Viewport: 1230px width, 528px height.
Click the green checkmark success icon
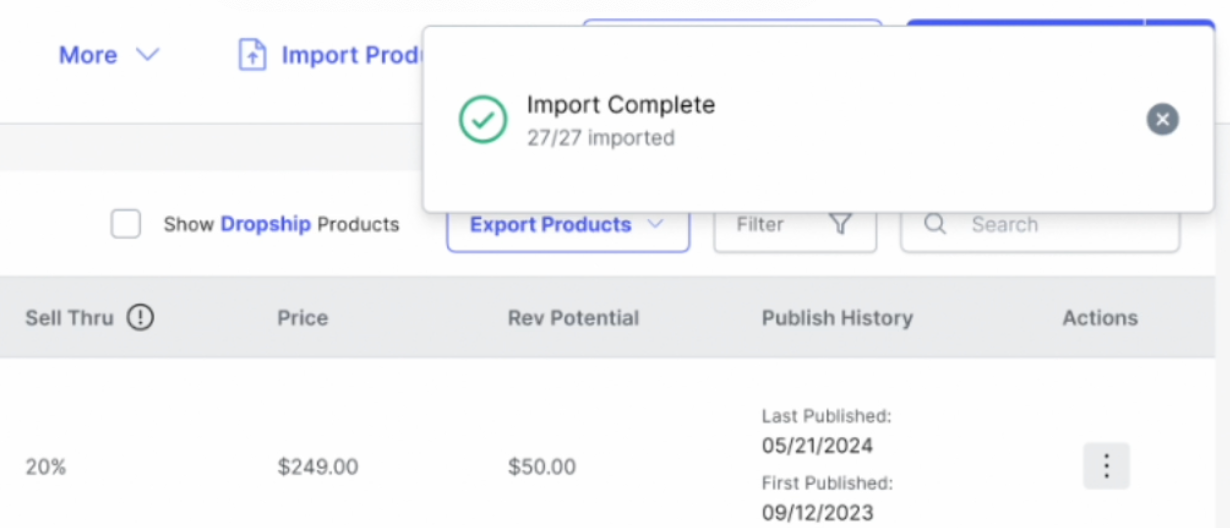483,120
